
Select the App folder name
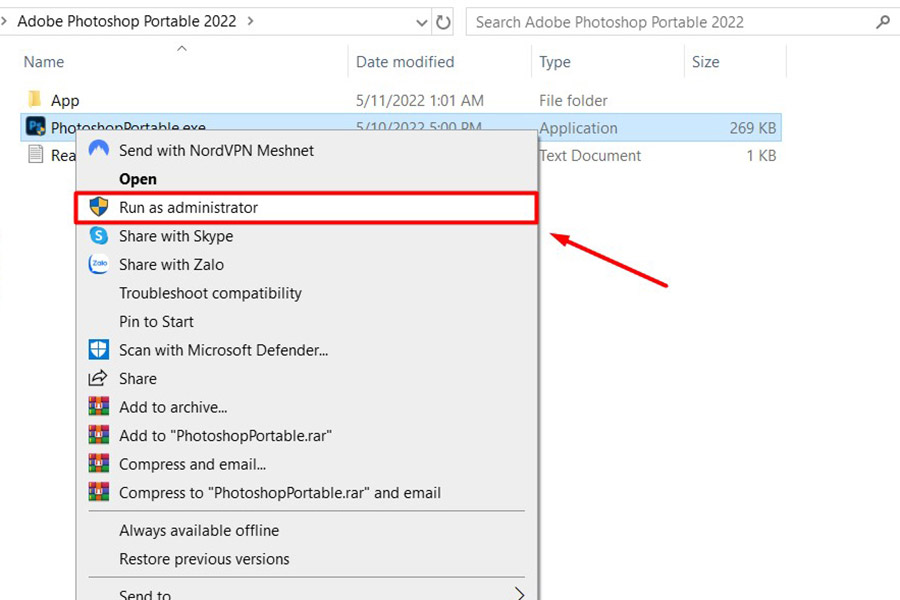65,100
